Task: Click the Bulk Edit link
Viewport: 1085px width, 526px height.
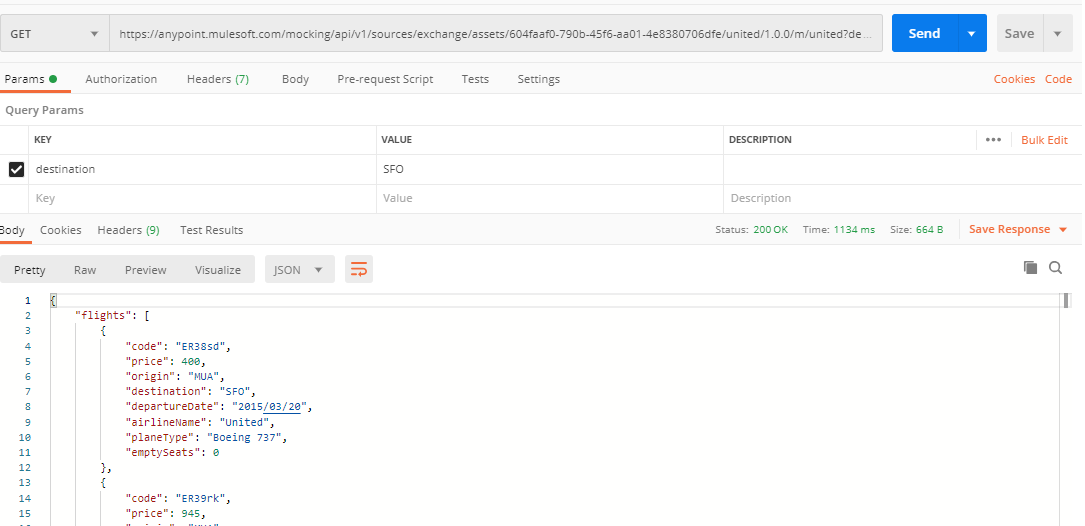Action: click(x=1044, y=140)
